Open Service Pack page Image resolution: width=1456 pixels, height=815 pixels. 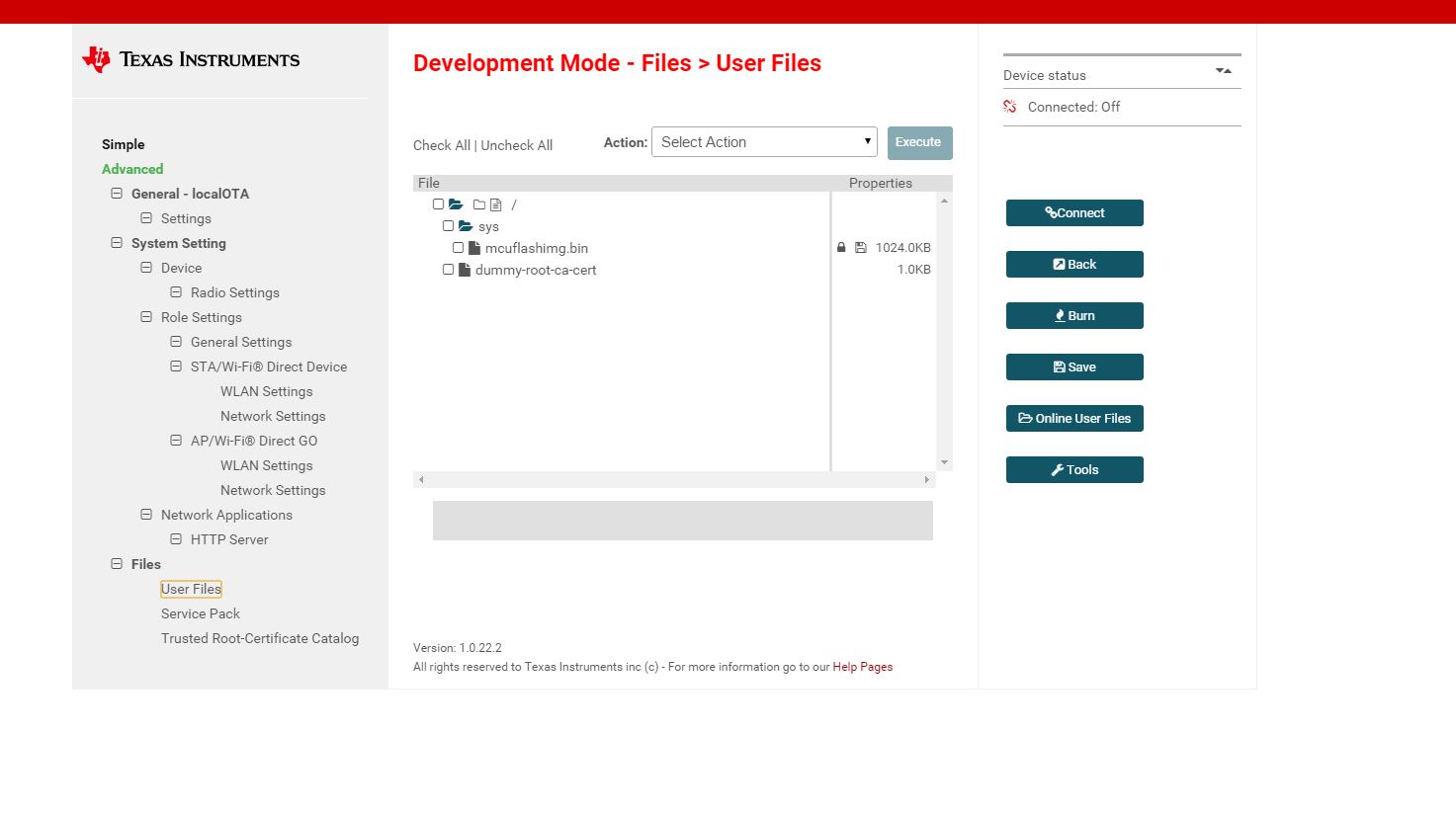pyautogui.click(x=201, y=613)
